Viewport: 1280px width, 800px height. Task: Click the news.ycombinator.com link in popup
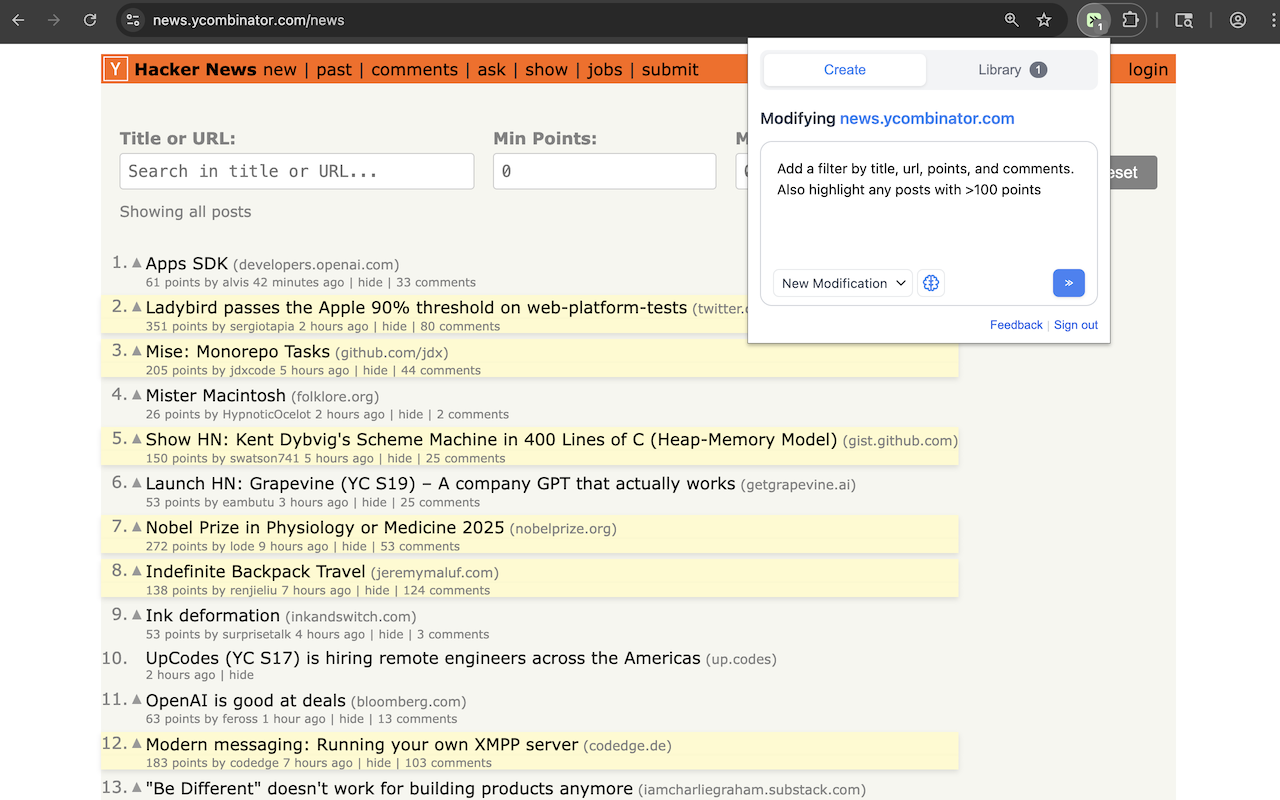click(x=926, y=118)
